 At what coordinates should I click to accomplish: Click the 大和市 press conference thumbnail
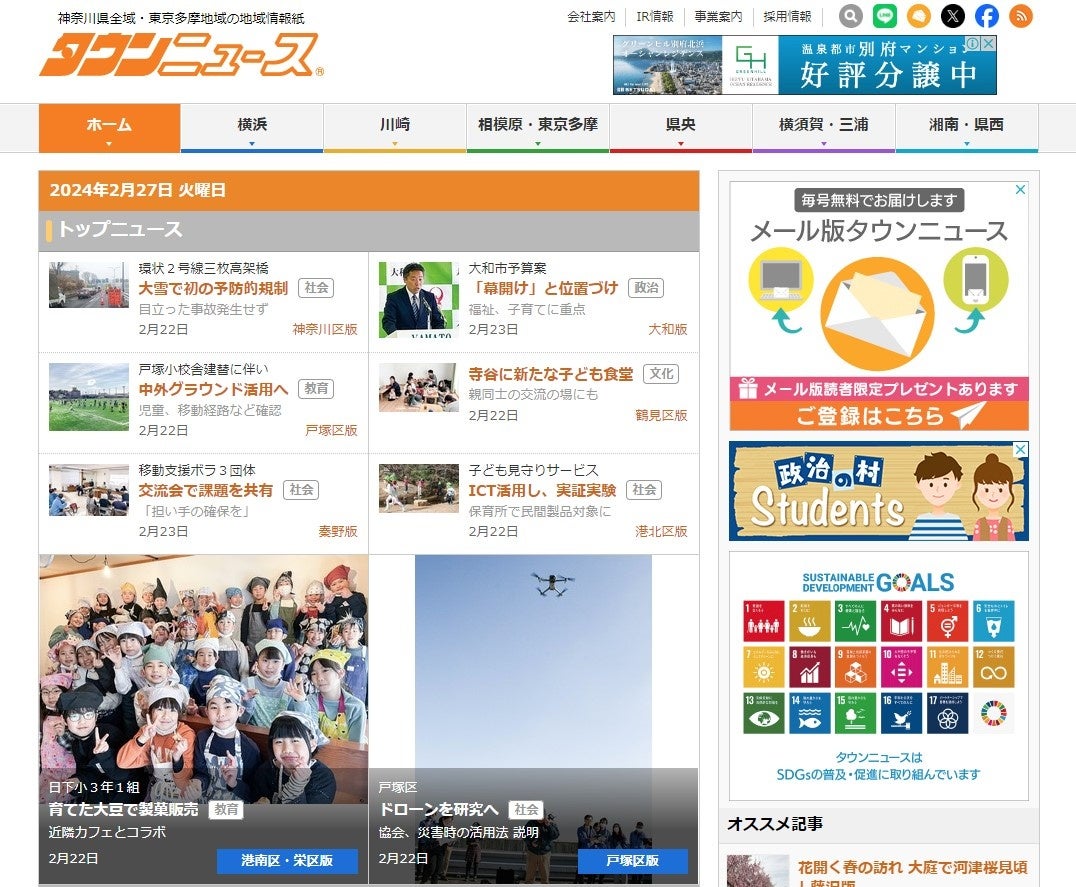419,300
